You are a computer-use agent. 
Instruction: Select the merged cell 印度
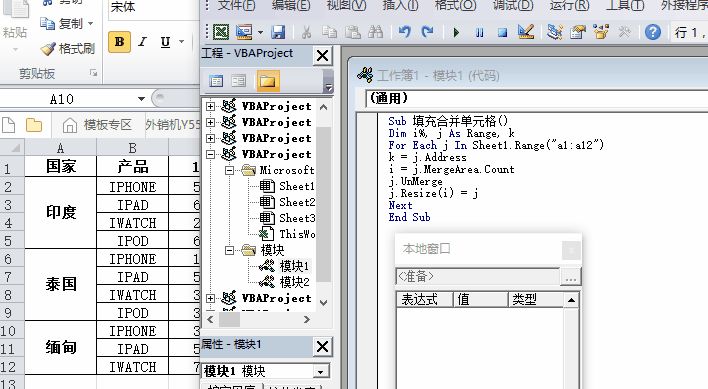pos(61,213)
